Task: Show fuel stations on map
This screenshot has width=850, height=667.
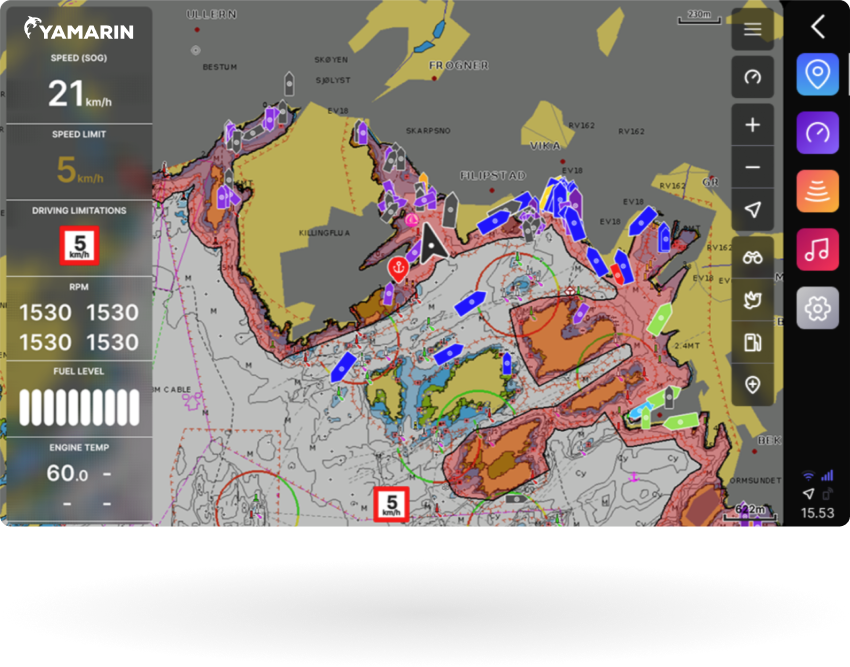Action: tap(753, 342)
